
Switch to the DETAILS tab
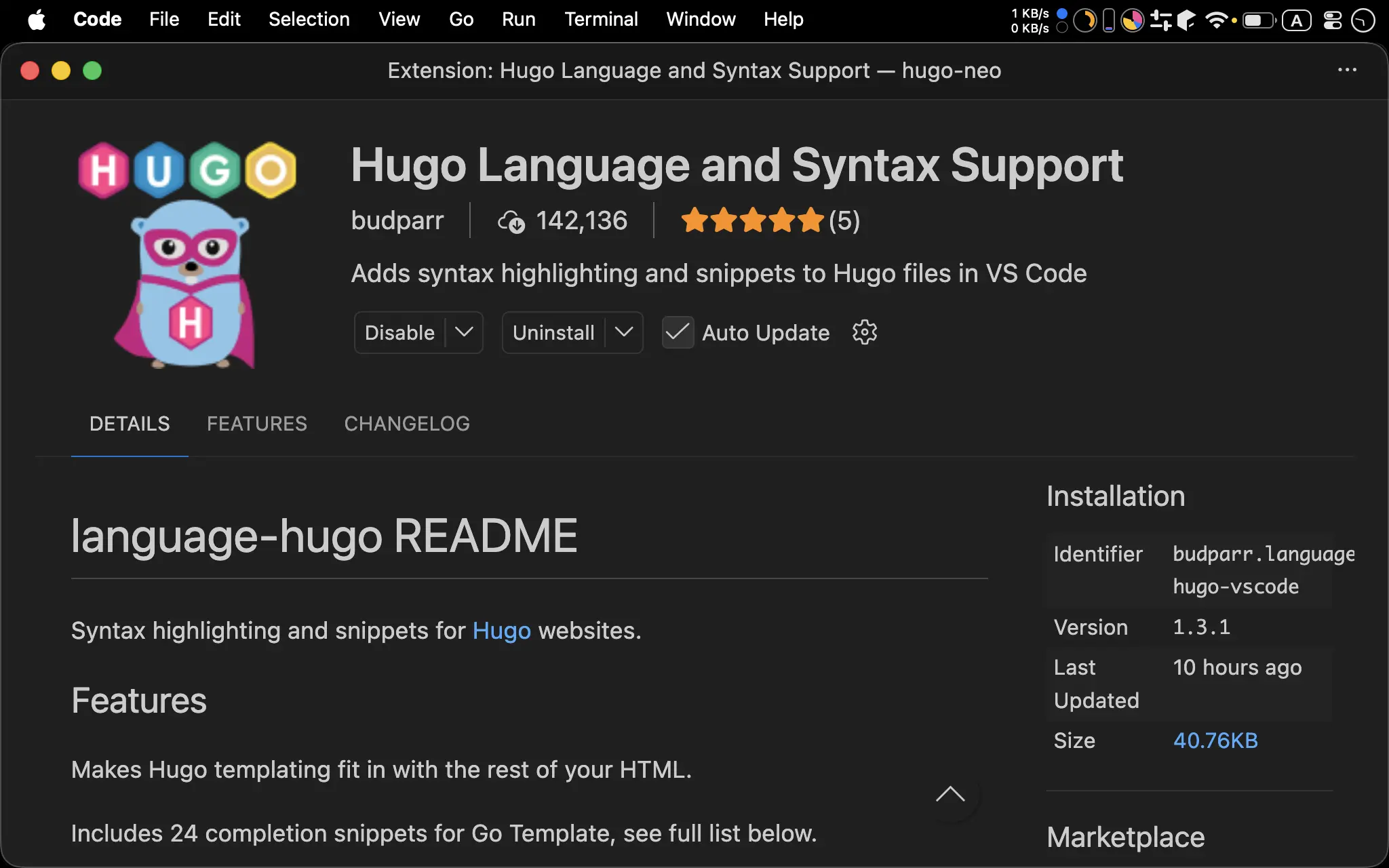click(130, 424)
